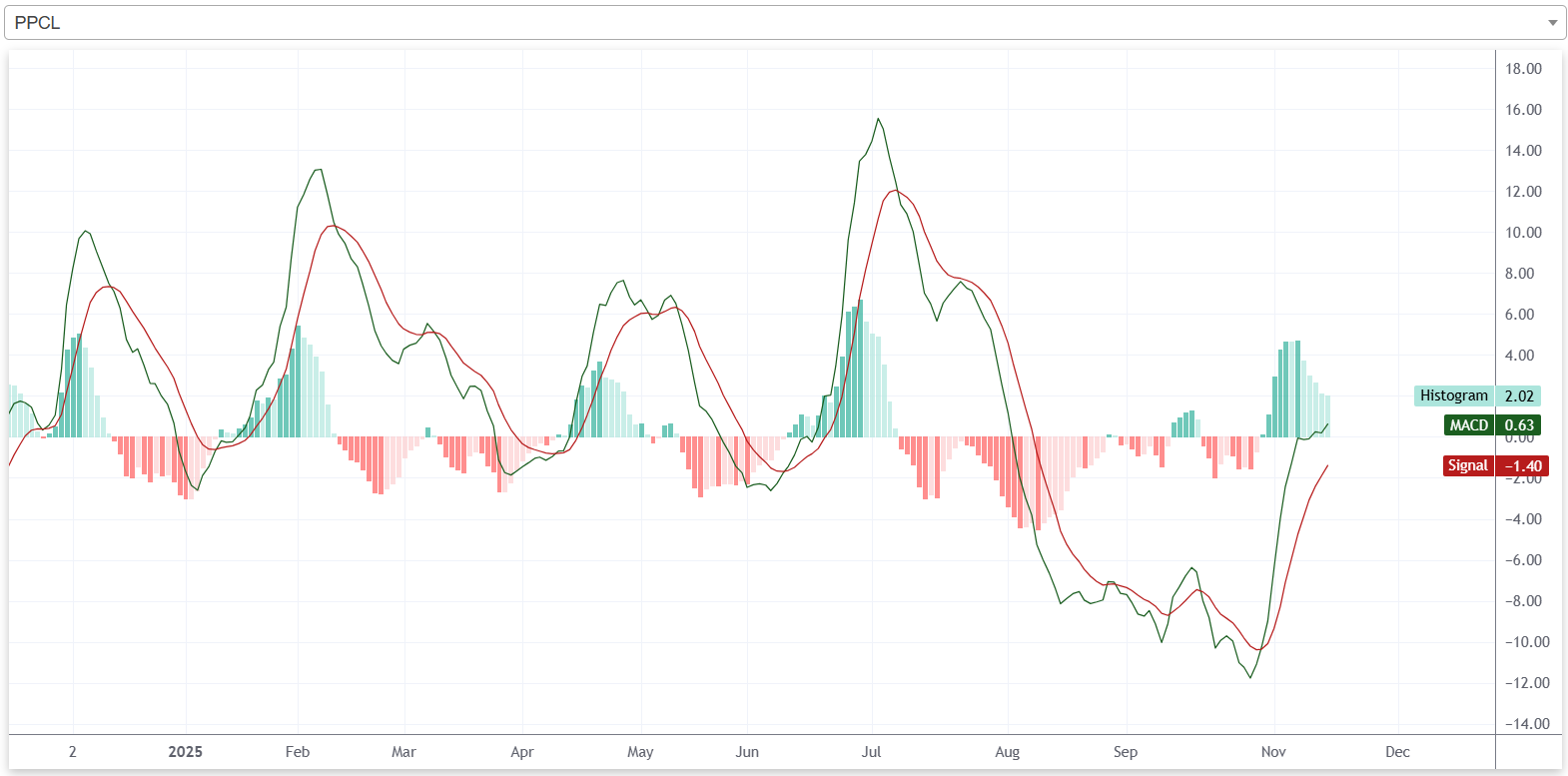Select the 0.63 MACD value tag
Image resolution: width=1568 pixels, height=776 pixels.
click(1519, 425)
